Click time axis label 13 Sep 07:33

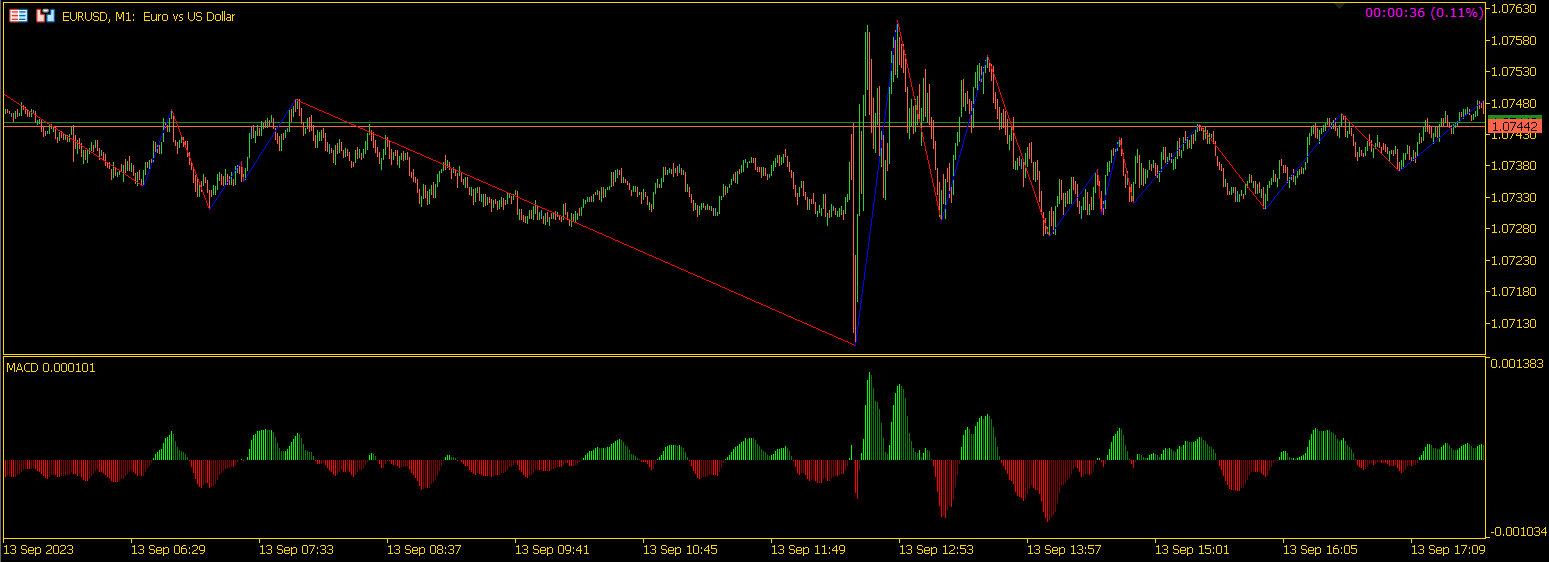tap(296, 549)
